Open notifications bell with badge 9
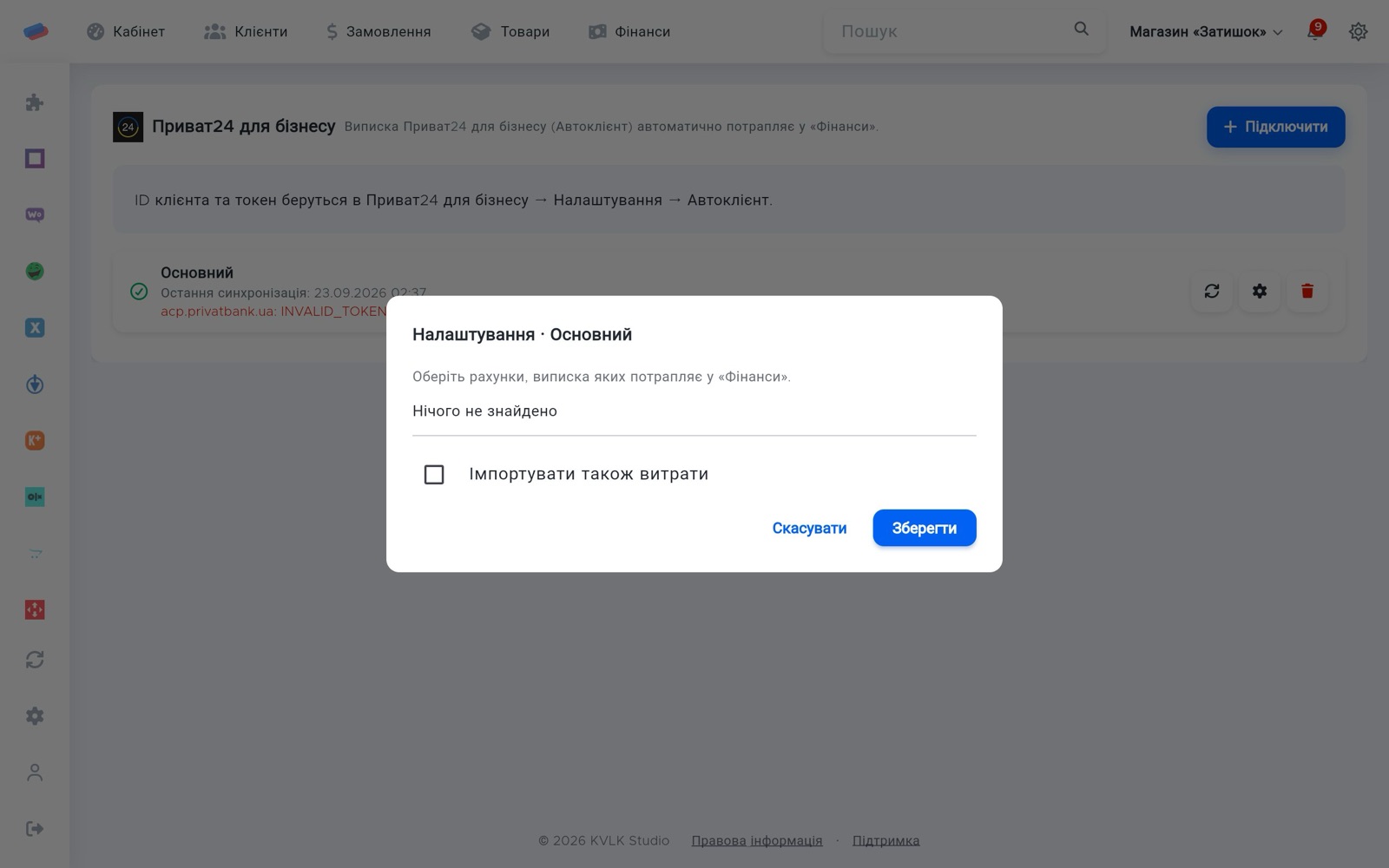This screenshot has height=868, width=1389. (x=1316, y=31)
